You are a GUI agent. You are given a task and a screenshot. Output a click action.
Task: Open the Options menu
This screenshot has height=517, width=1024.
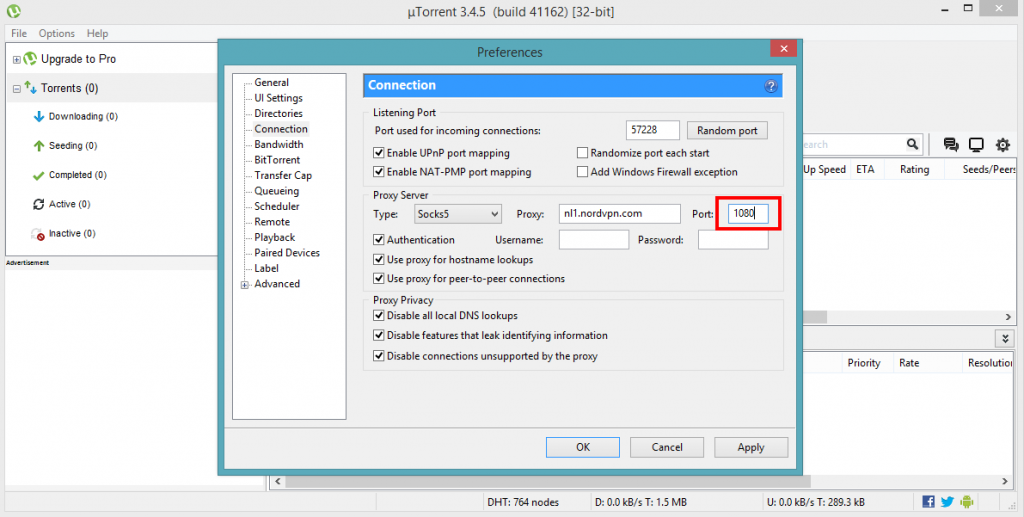point(56,33)
